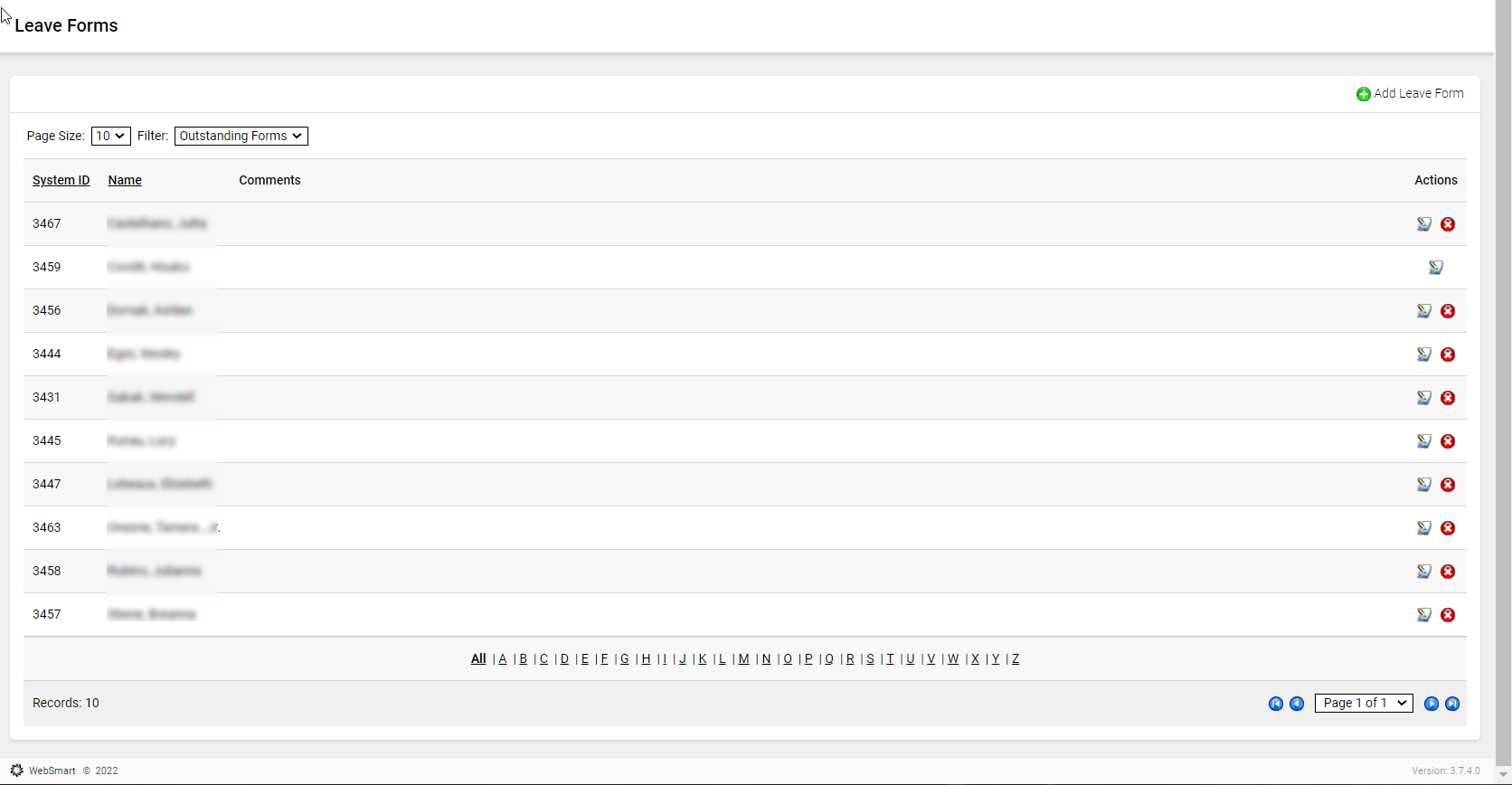Click the edit icon for record 3467
This screenshot has height=785, width=1512.
point(1424,224)
